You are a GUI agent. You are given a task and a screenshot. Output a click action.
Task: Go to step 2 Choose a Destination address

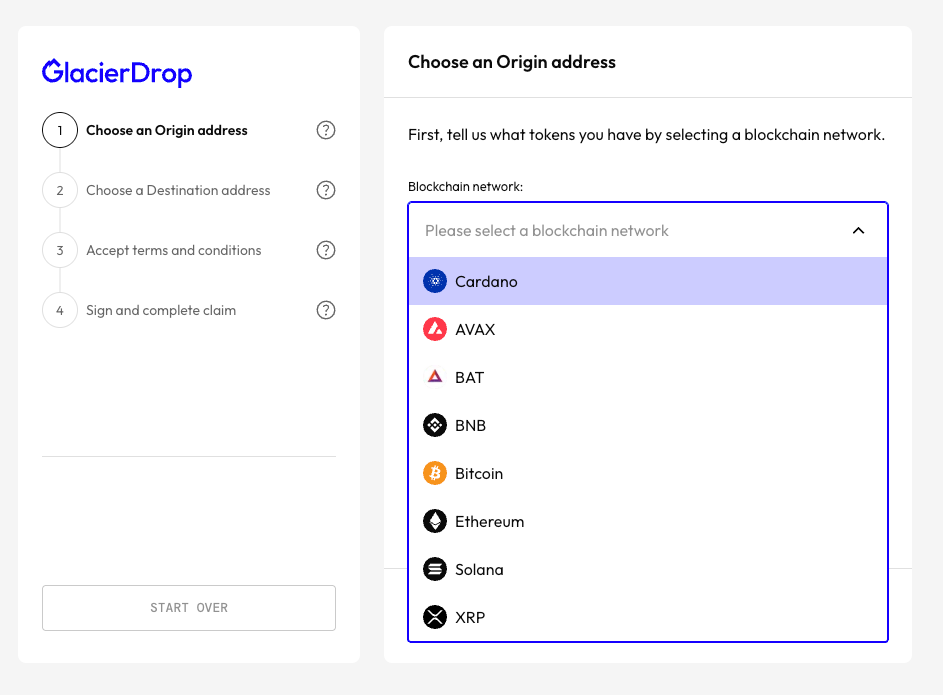(x=178, y=190)
